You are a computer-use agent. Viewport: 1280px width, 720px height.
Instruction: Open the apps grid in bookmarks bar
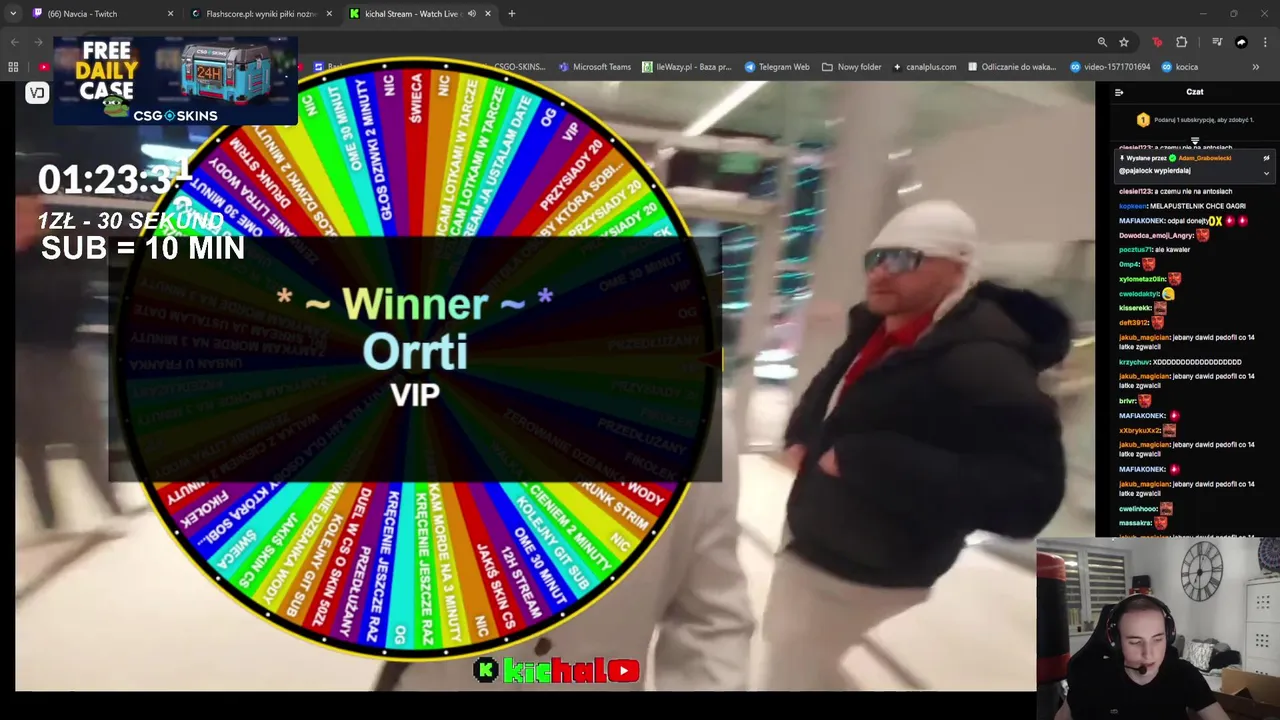pos(13,67)
